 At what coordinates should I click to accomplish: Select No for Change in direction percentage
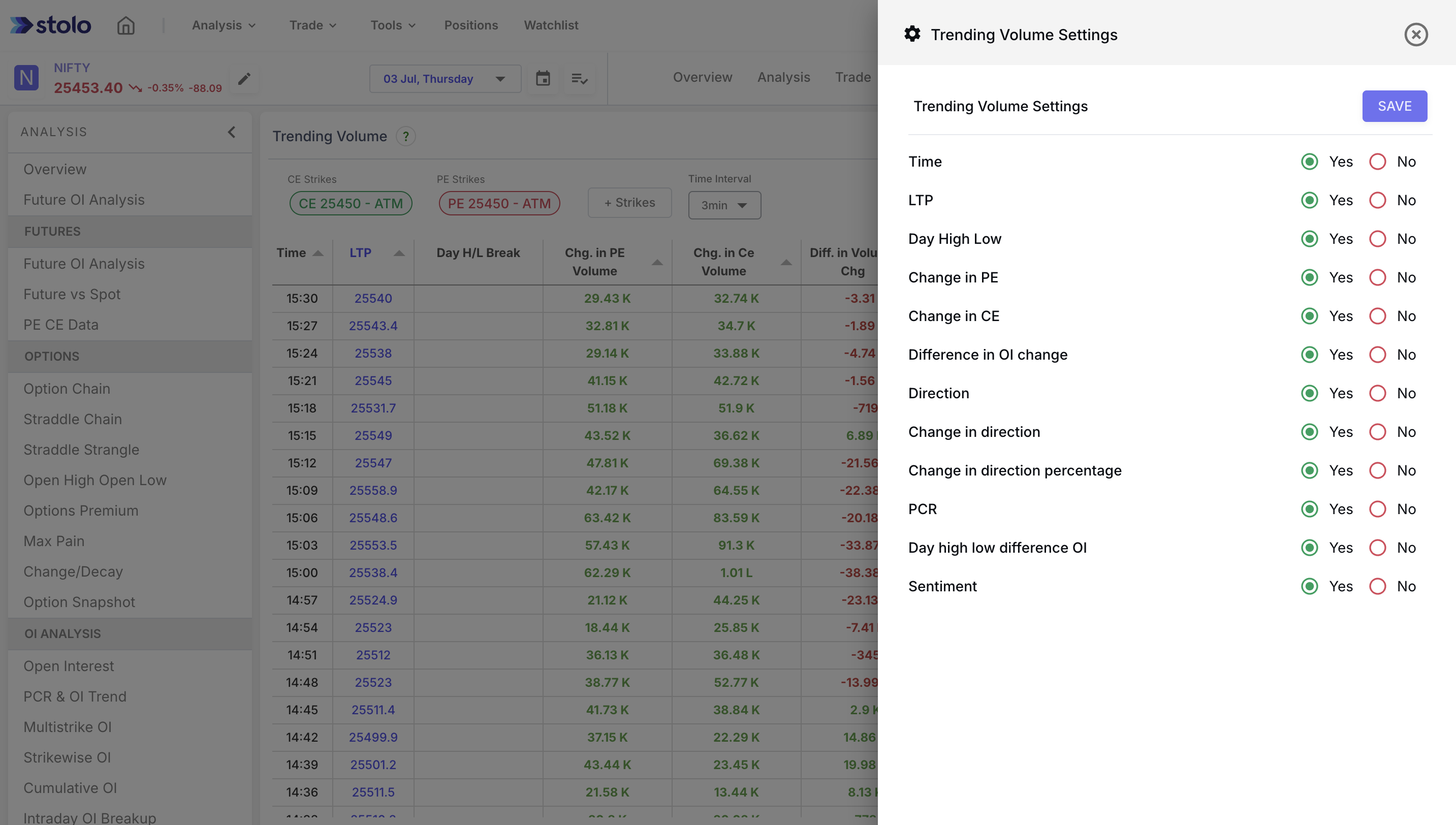(x=1377, y=470)
